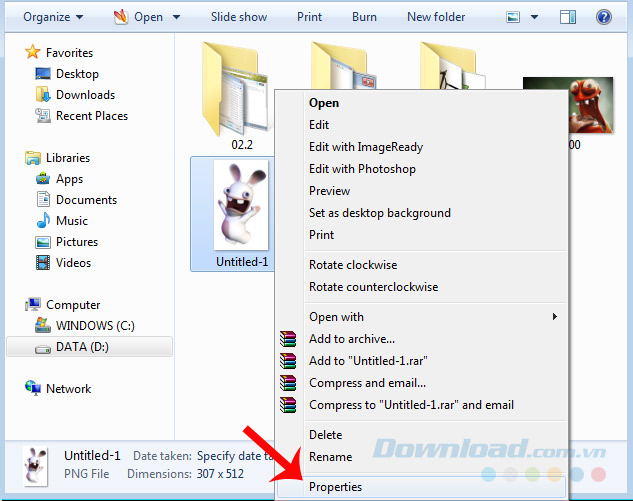Image resolution: width=633 pixels, height=501 pixels.
Task: Select the Downloads label in Favorites
Action: coord(86,94)
